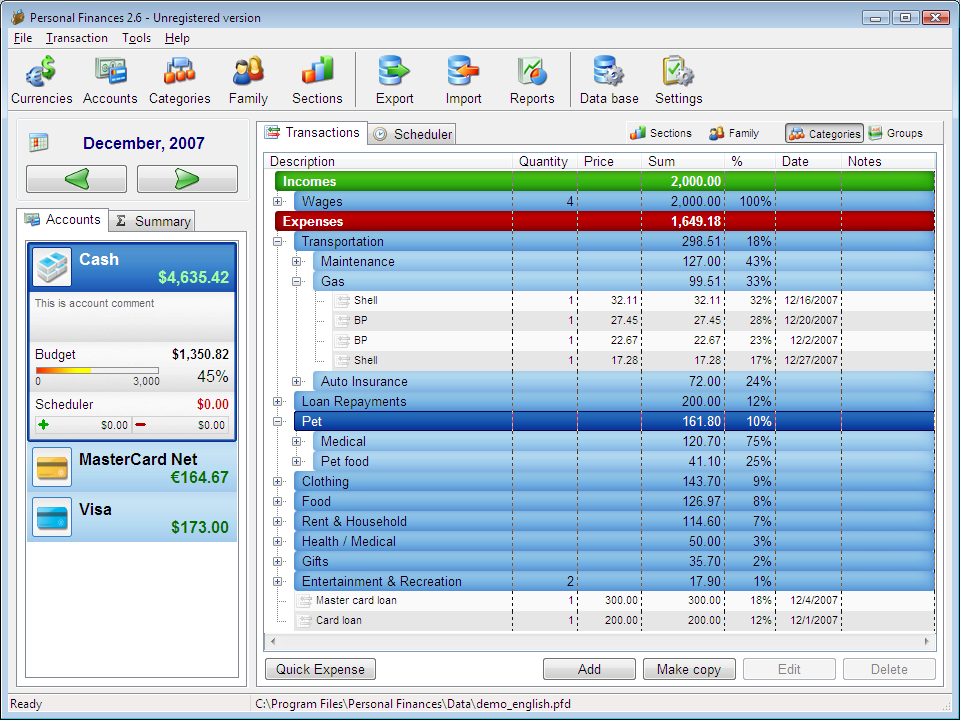Click the Cash budget progress bar
960x720 pixels.
click(x=97, y=370)
